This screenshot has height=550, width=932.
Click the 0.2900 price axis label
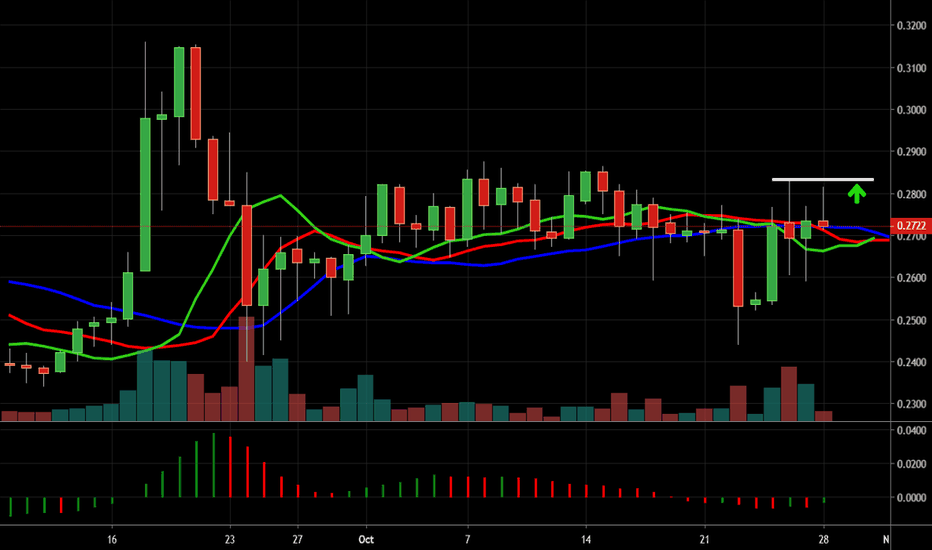click(x=911, y=152)
